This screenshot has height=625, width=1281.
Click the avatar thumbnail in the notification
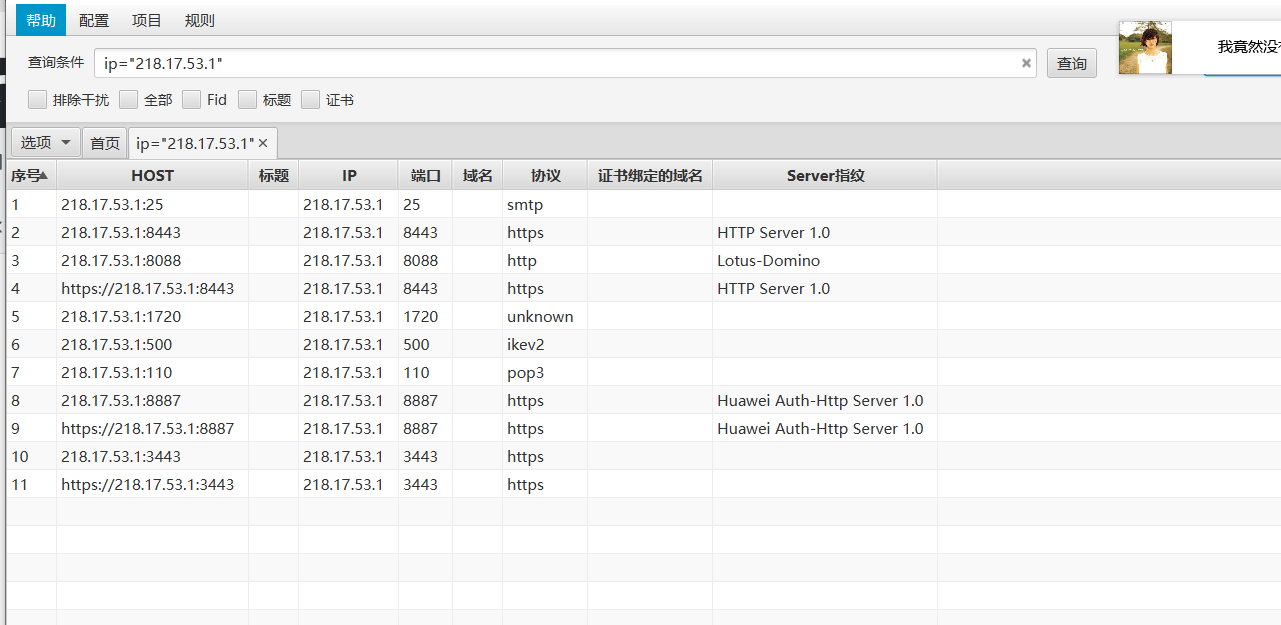1145,47
